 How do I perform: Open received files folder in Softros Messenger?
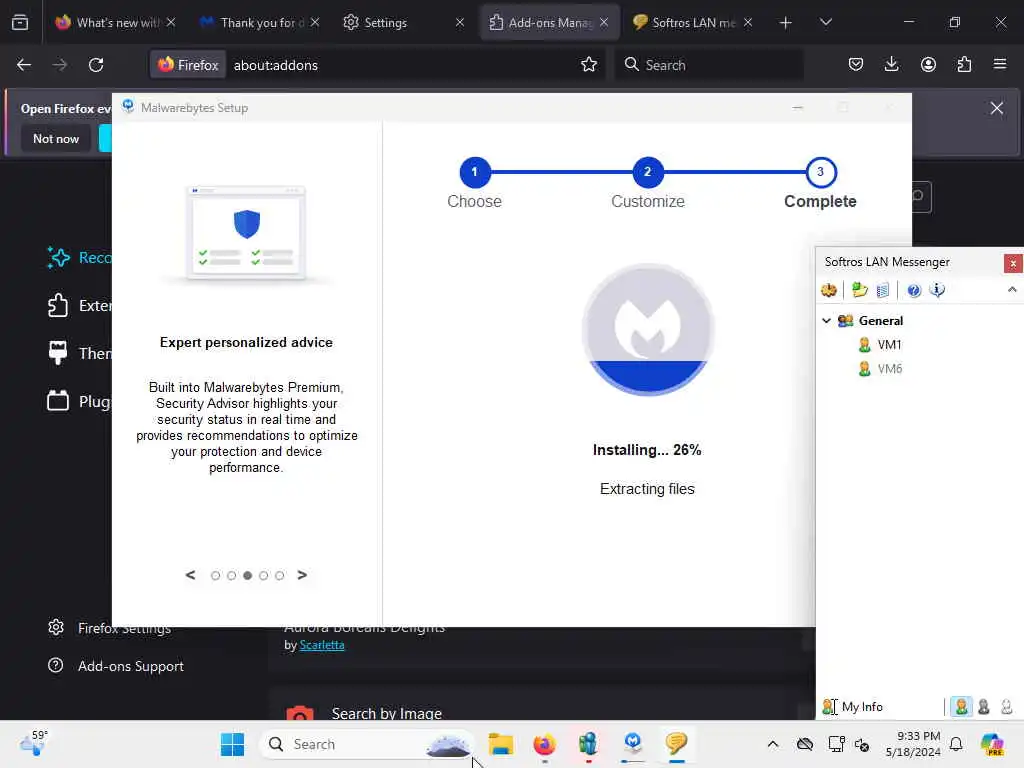click(859, 290)
